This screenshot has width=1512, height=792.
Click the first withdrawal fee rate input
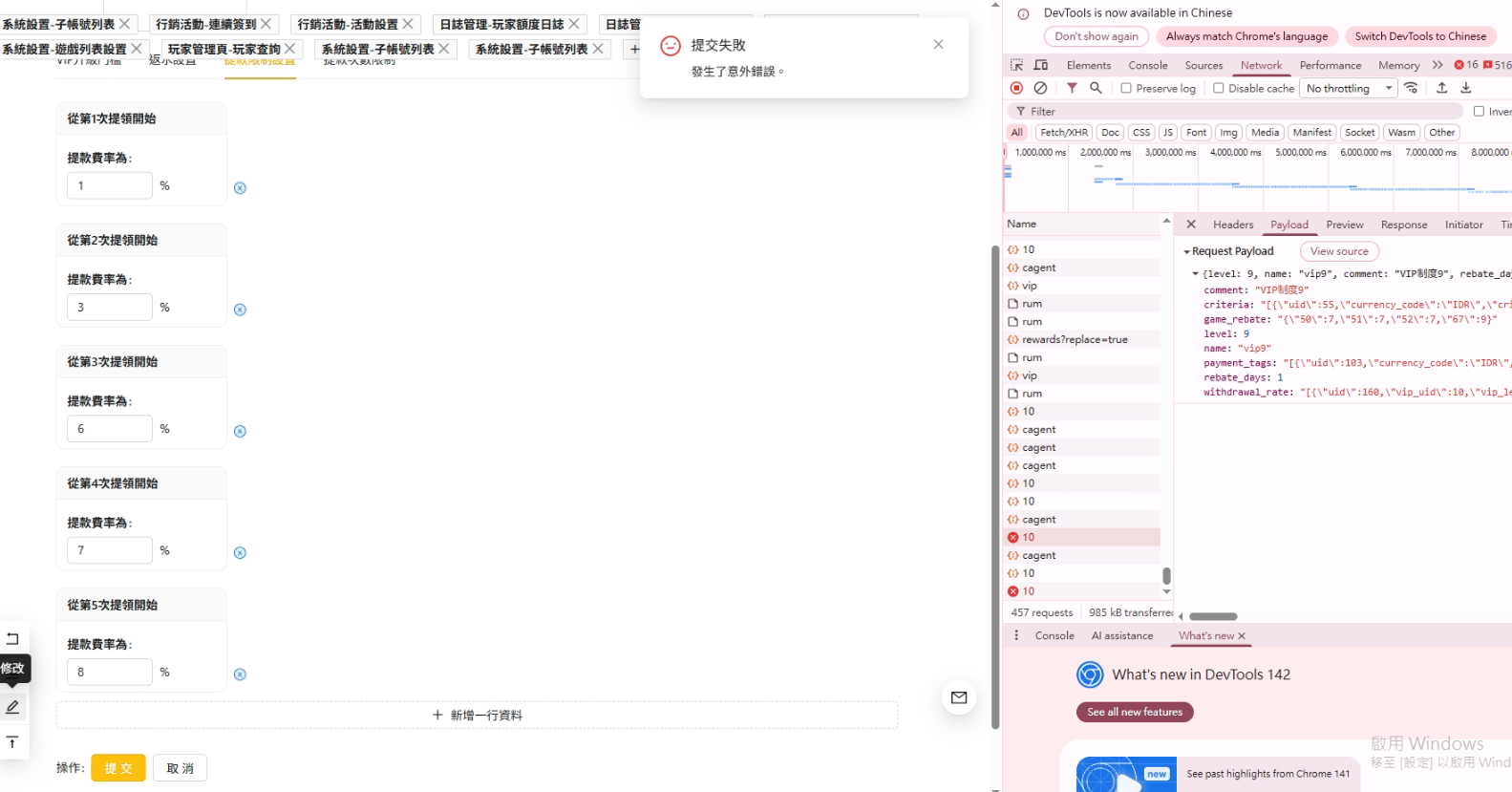click(110, 185)
